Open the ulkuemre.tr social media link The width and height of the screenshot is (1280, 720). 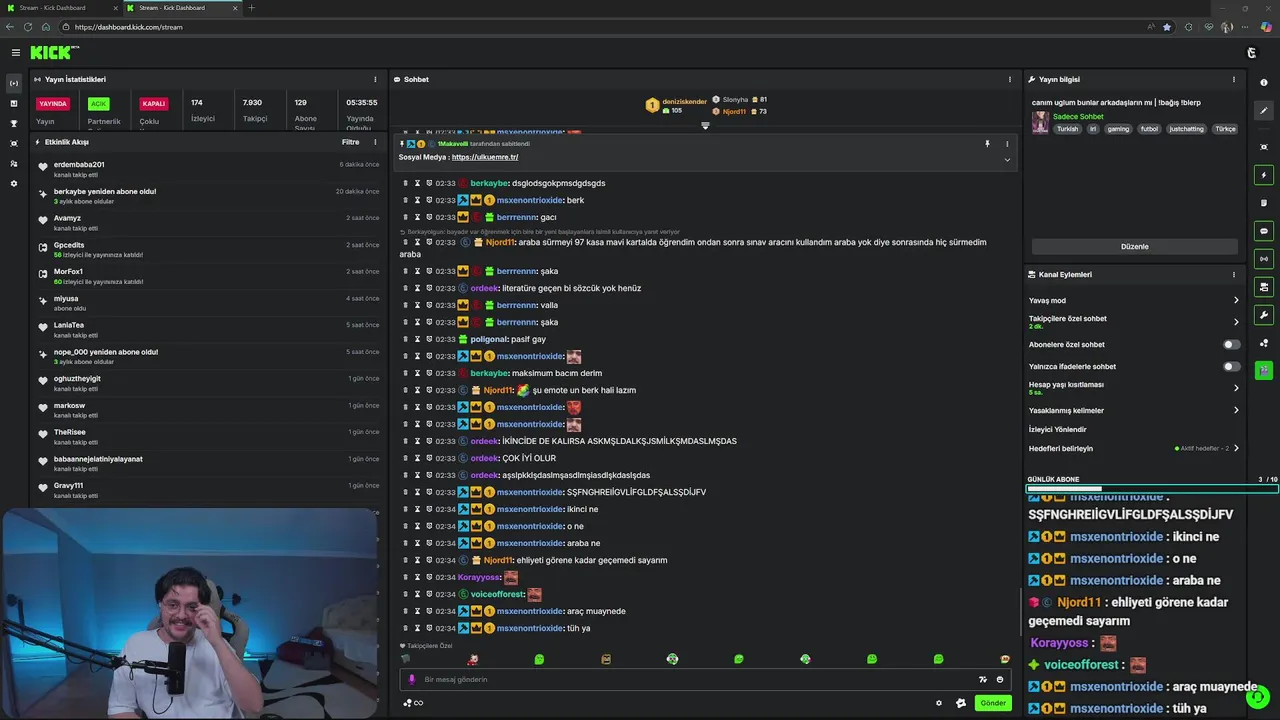click(485, 157)
